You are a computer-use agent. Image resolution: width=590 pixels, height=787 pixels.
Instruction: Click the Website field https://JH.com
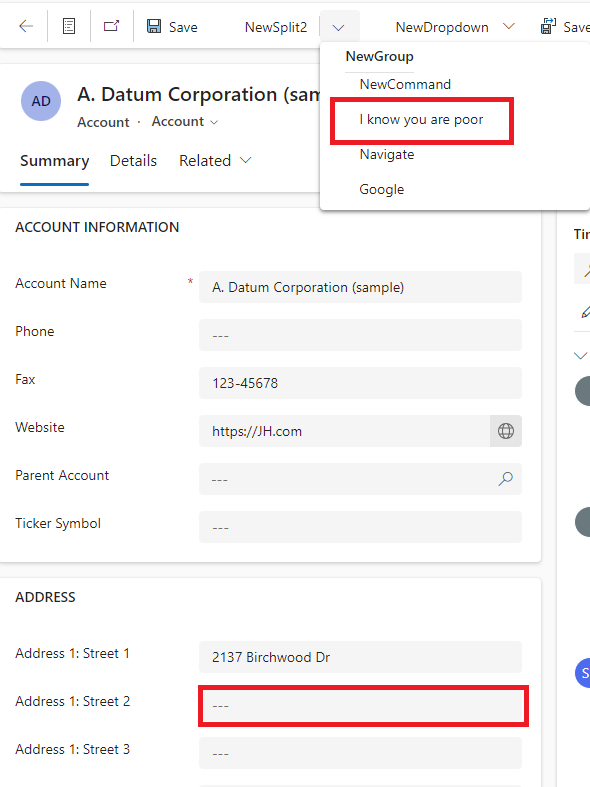pyautogui.click(x=344, y=431)
